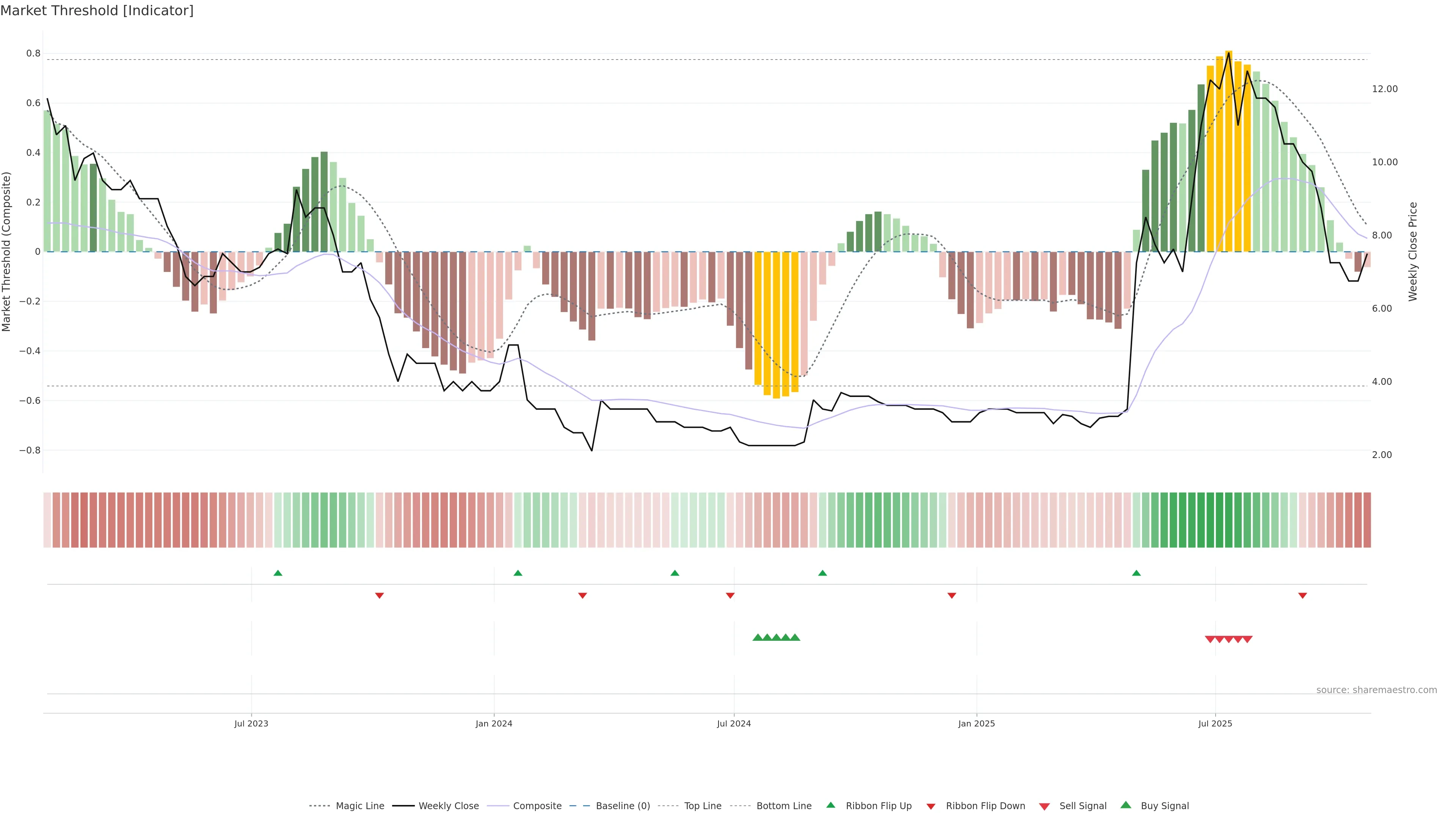Click the Weekly Close Price axis title
Viewport: 1456px width, 819px height.
(x=1412, y=251)
